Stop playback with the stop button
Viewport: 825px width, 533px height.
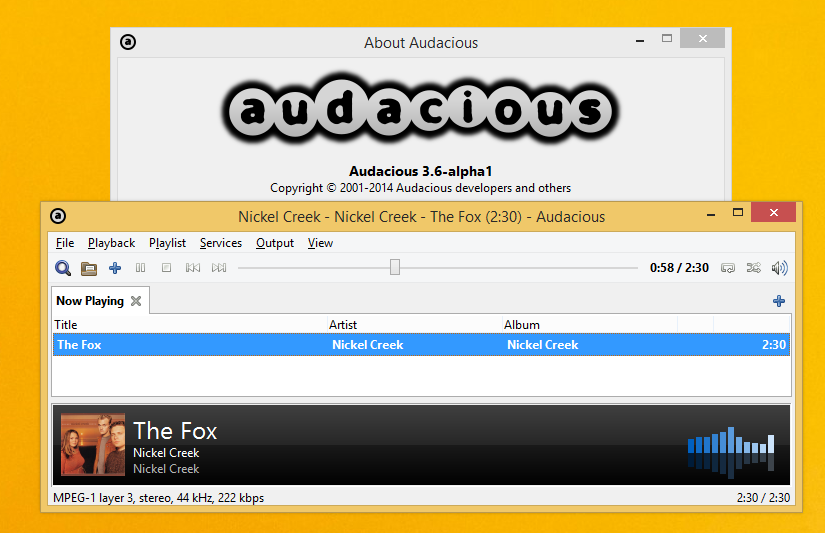(x=166, y=268)
